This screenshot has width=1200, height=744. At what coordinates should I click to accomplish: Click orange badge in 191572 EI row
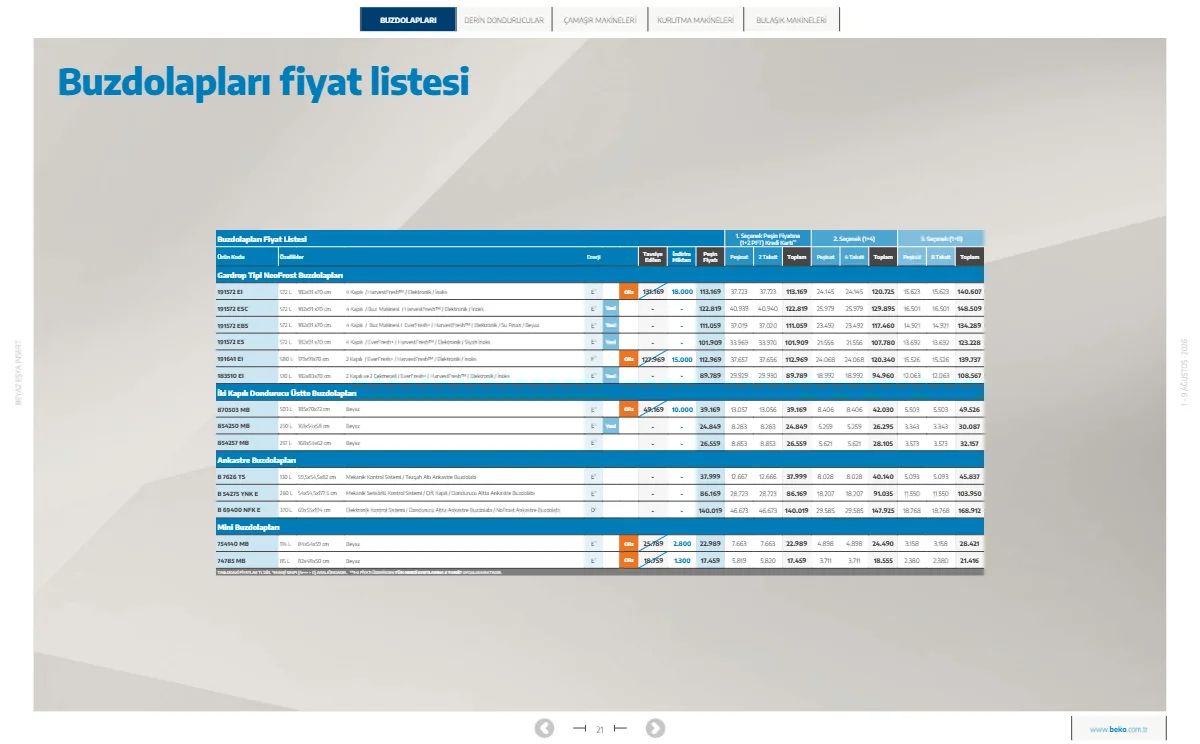pos(628,292)
